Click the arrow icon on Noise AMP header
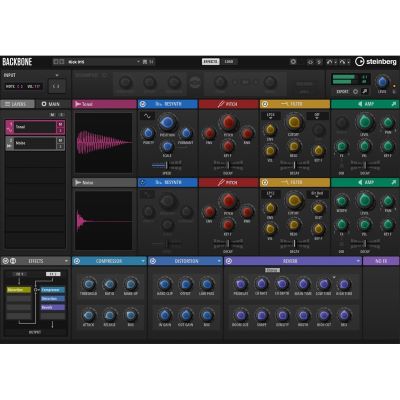This screenshot has height=400, width=400. 394,182
